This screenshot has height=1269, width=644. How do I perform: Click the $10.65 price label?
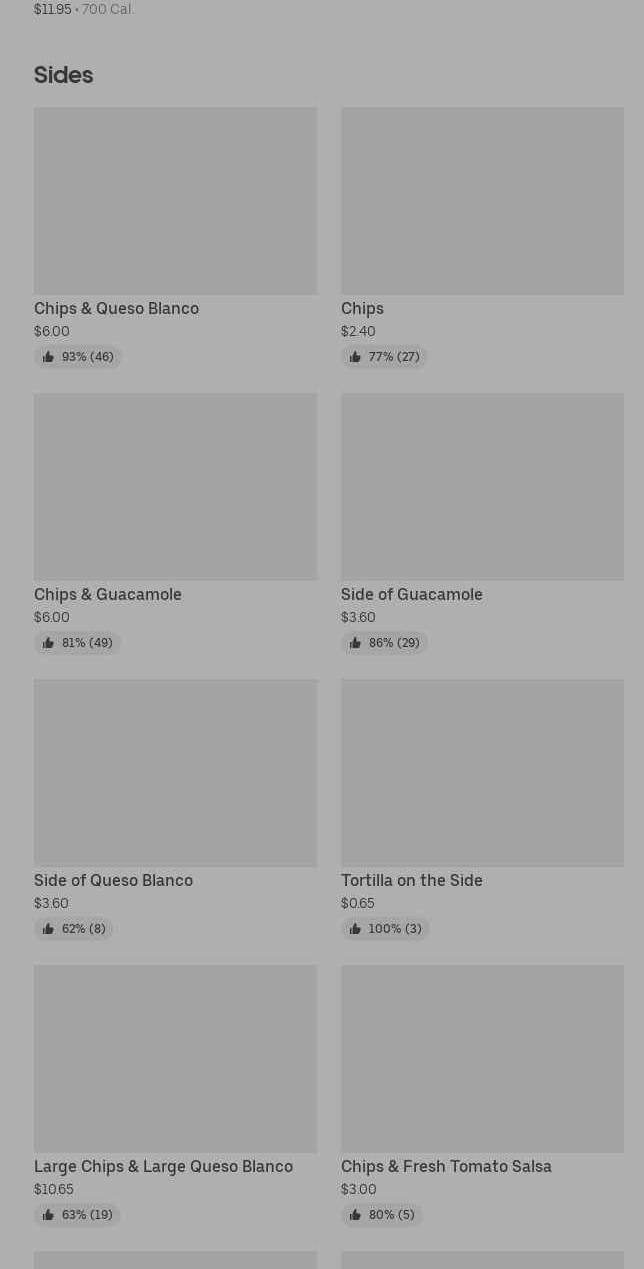coord(54,1189)
